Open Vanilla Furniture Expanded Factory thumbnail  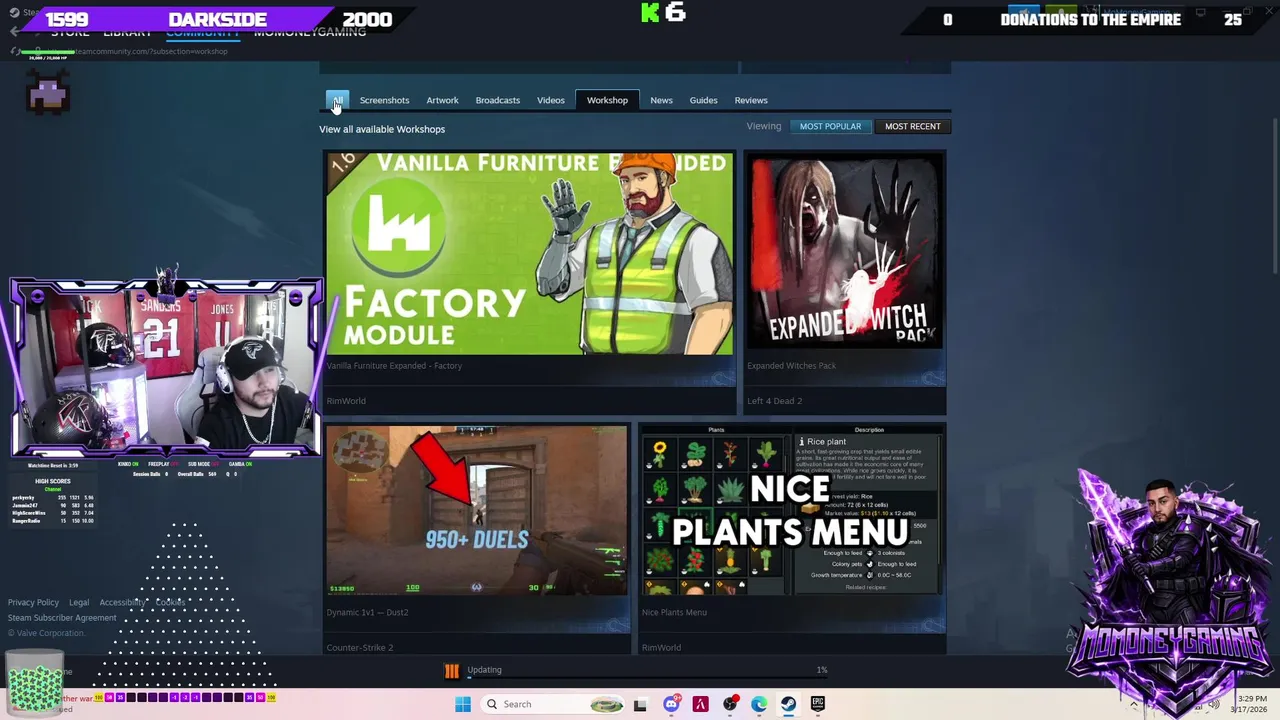[x=529, y=253]
